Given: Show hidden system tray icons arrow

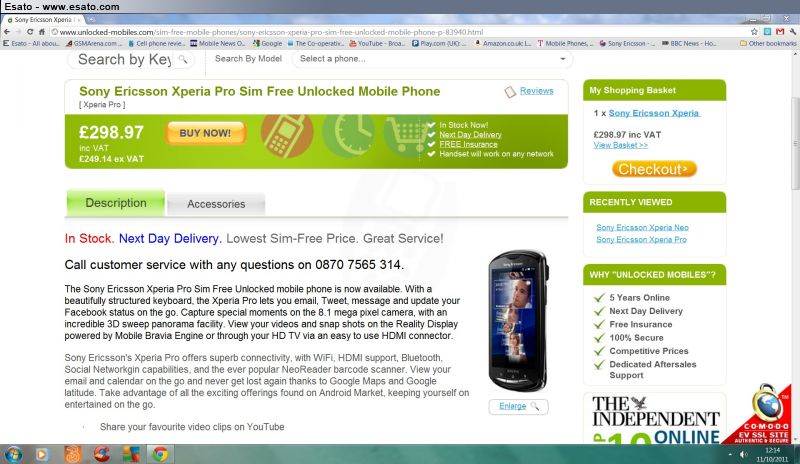Looking at the screenshot, I should tap(730, 454).
